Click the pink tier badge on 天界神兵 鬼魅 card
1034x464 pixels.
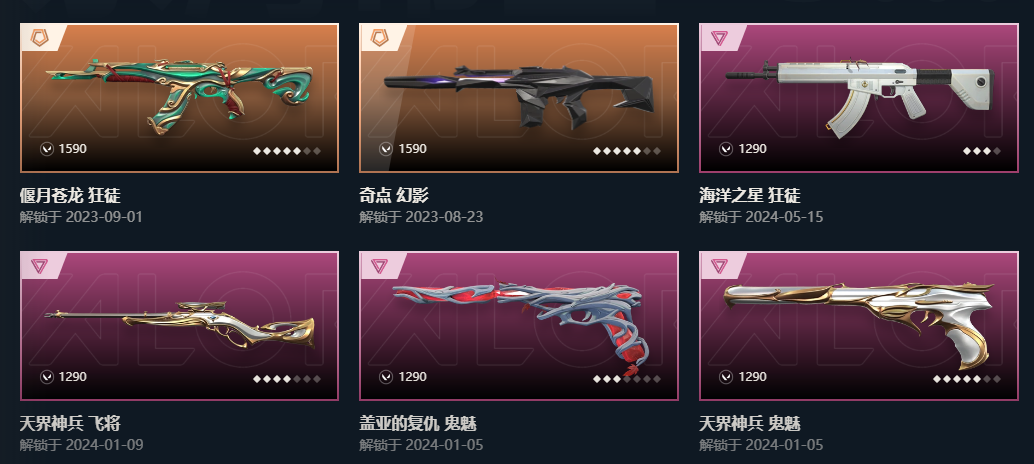719,266
